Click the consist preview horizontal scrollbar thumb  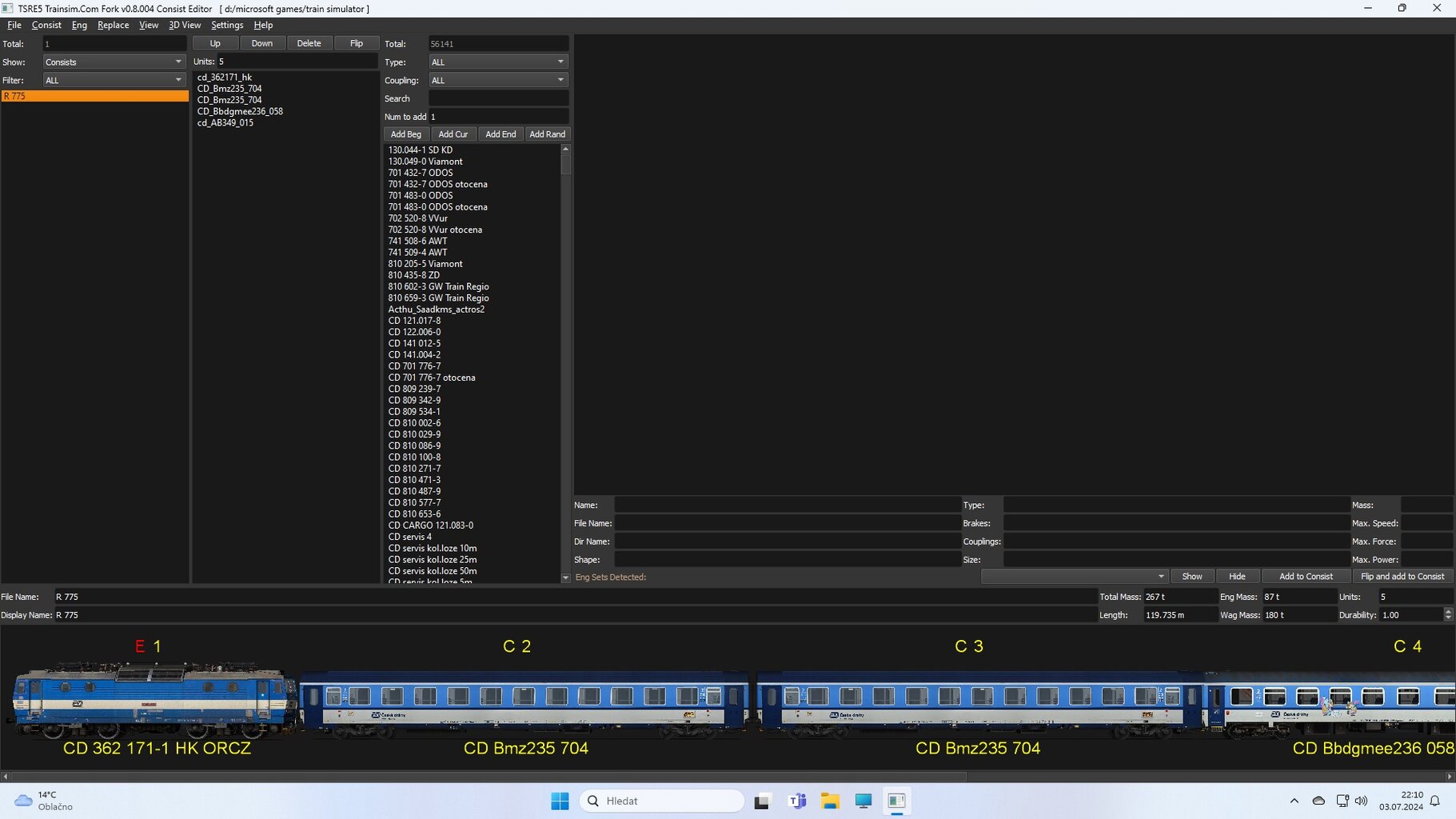(x=489, y=777)
